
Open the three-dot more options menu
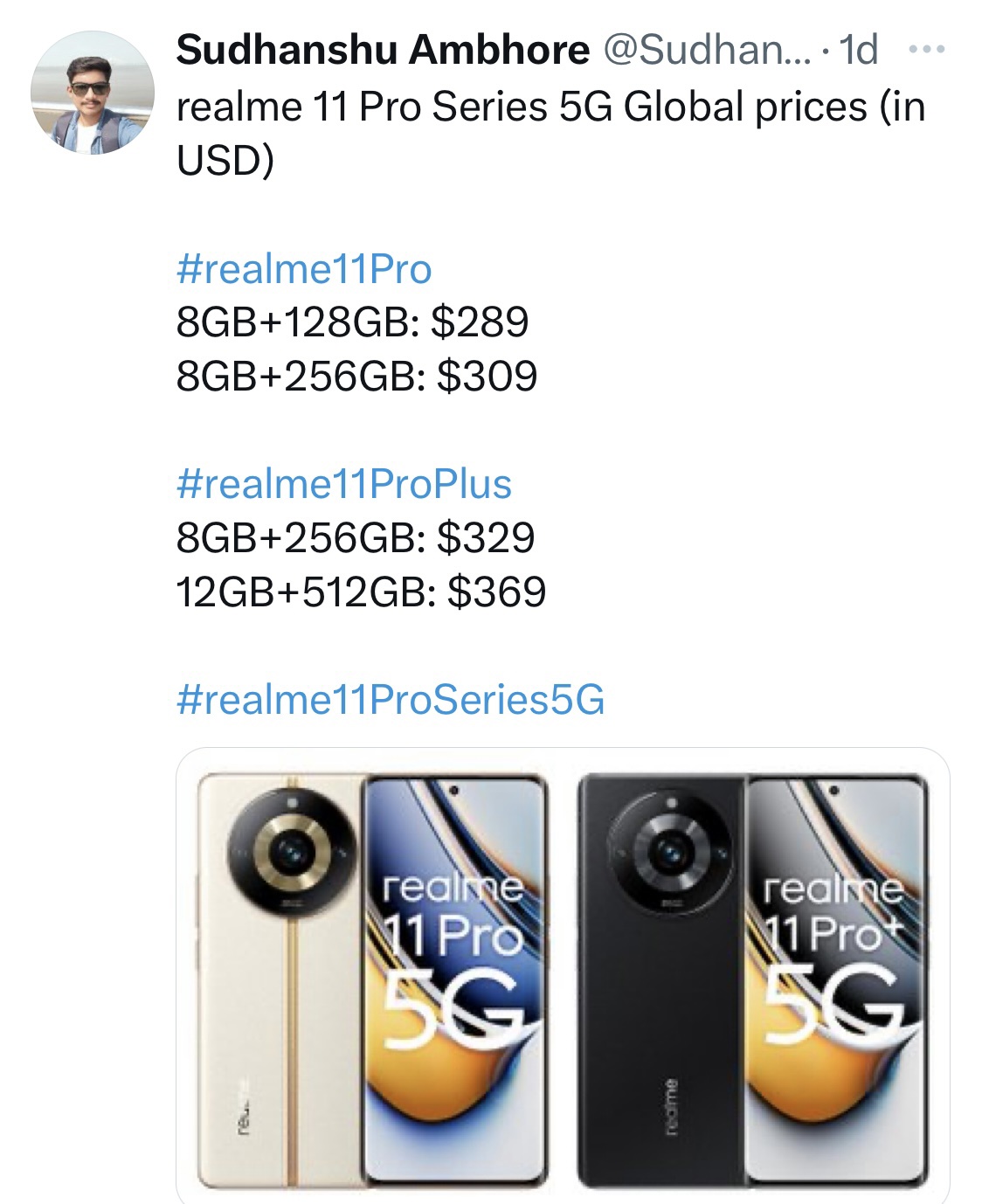[927, 50]
